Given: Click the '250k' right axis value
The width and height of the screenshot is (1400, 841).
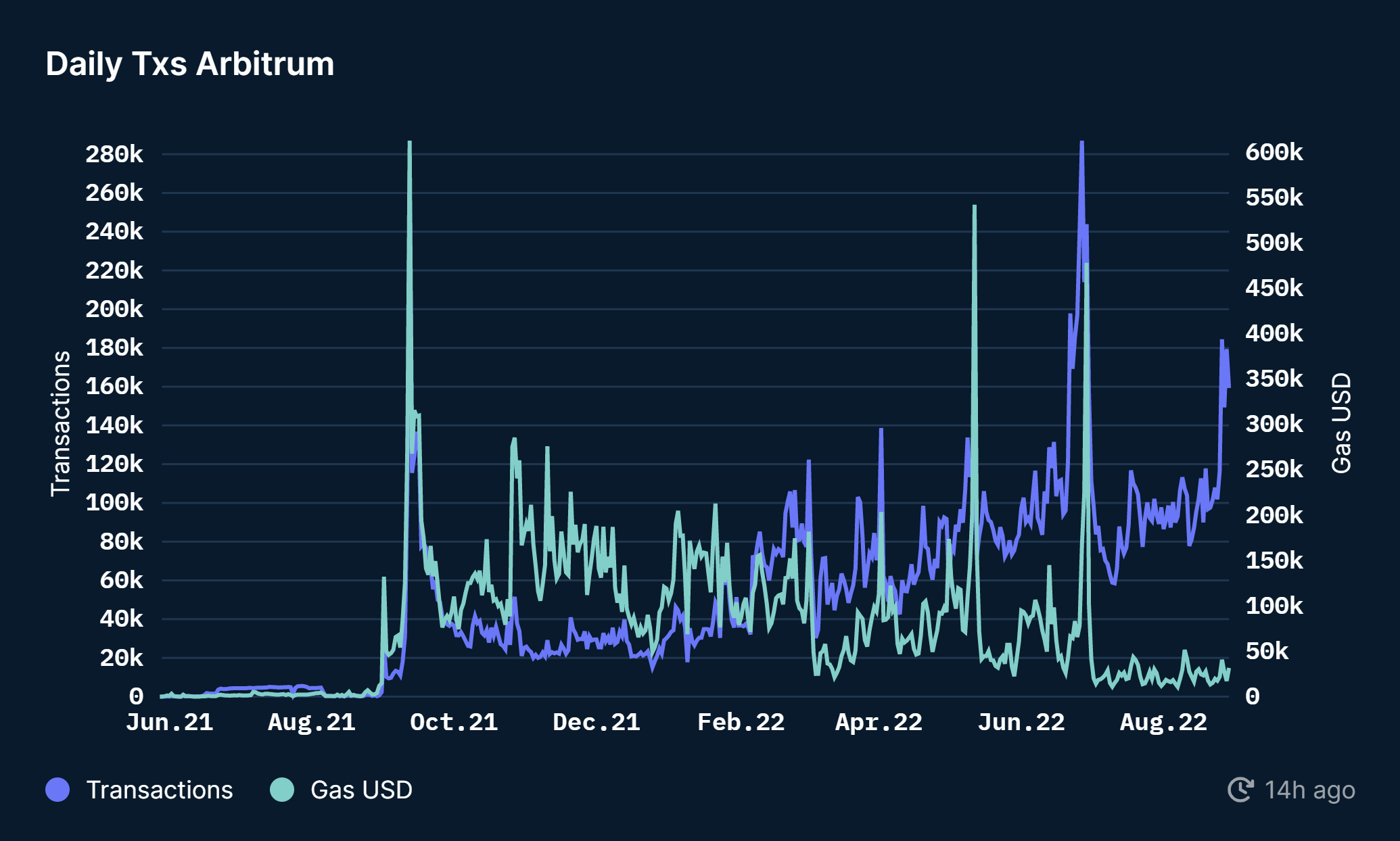Looking at the screenshot, I should 1274,469.
